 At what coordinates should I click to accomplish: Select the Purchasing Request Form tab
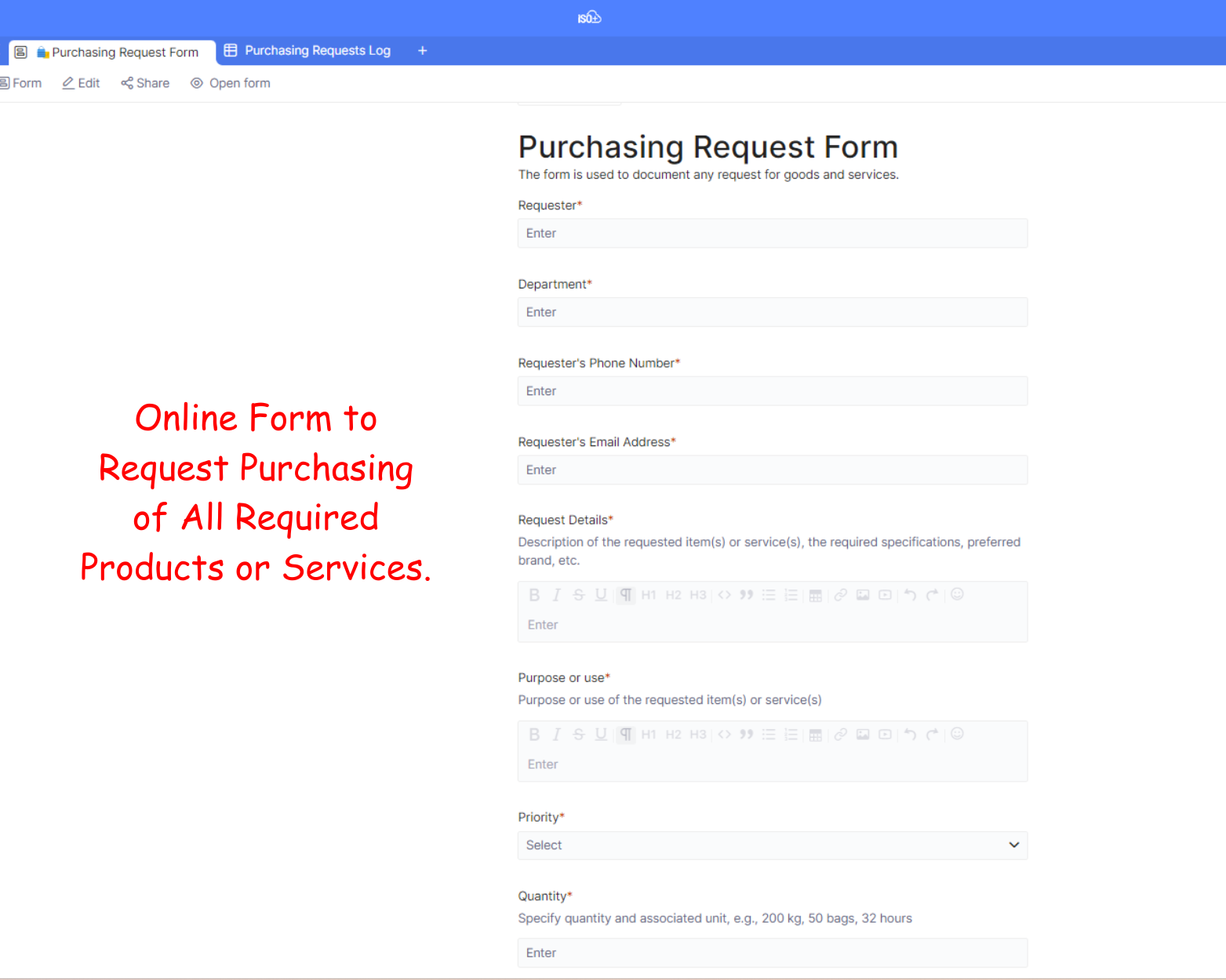click(x=116, y=53)
